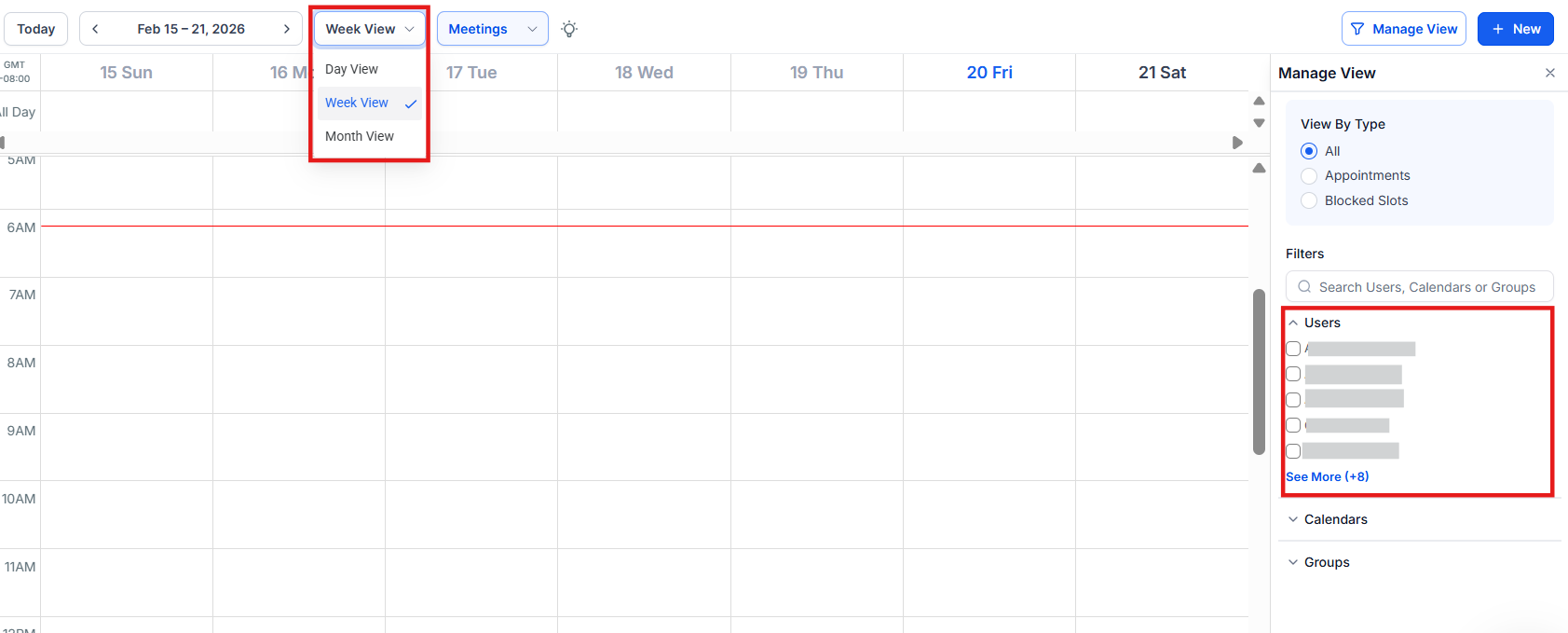The height and width of the screenshot is (633, 1568).
Task: Expand the Calendars filter section
Action: coord(1335,519)
